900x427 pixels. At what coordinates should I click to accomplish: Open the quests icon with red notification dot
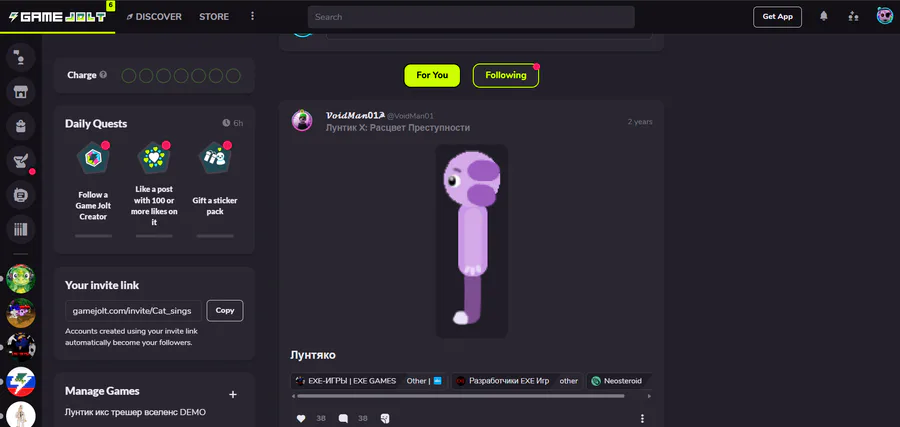(x=21, y=161)
